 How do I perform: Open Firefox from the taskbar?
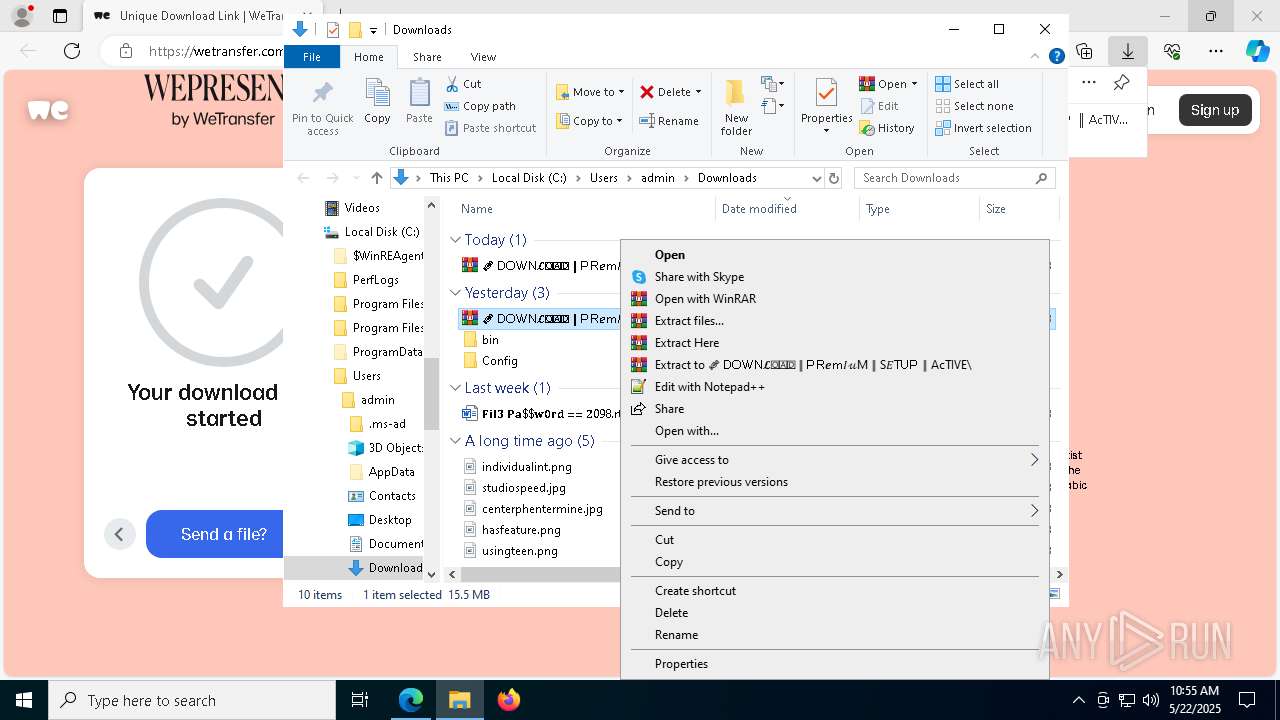[x=509, y=700]
